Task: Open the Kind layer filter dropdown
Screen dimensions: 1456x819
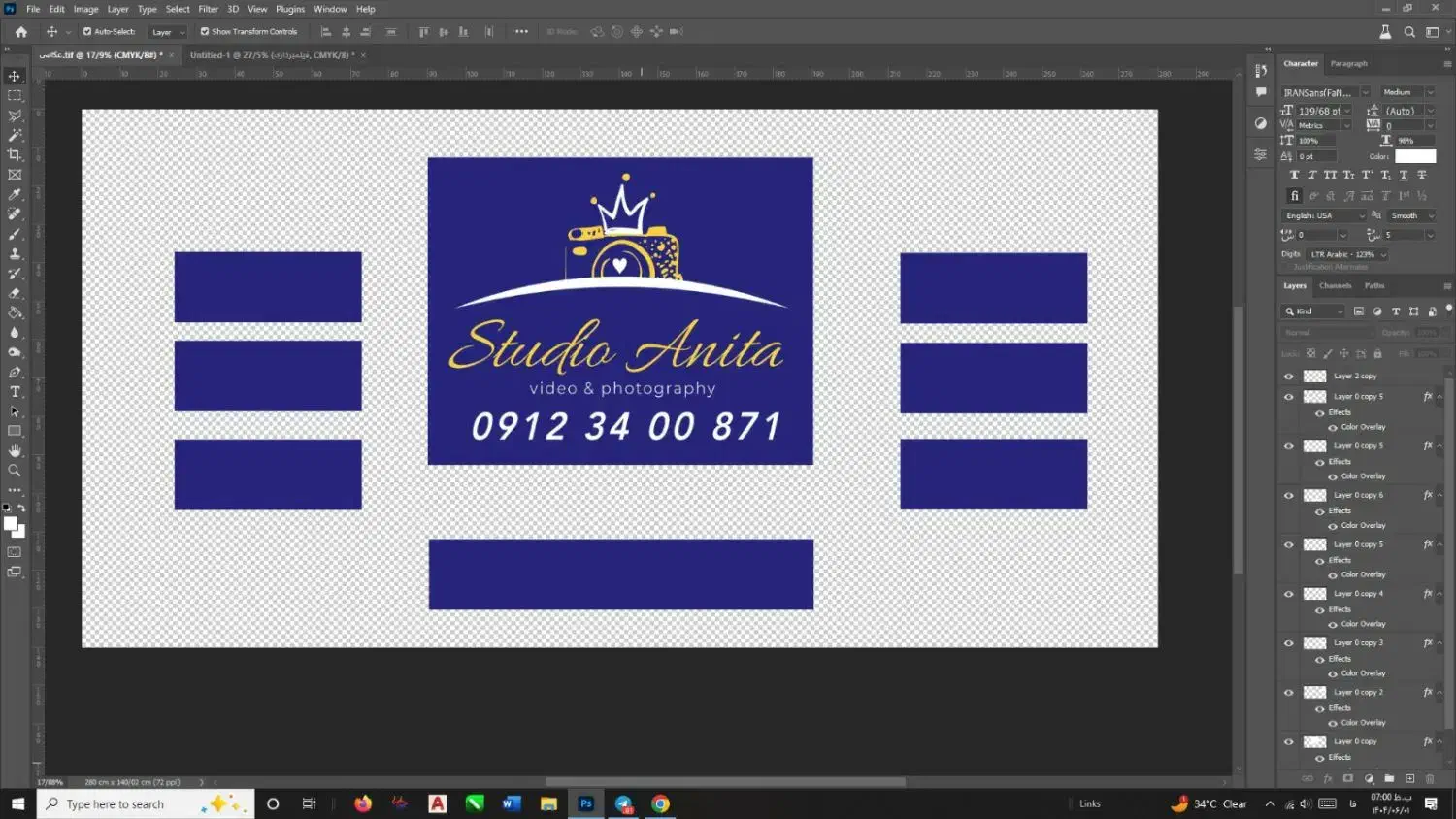Action: (1313, 311)
